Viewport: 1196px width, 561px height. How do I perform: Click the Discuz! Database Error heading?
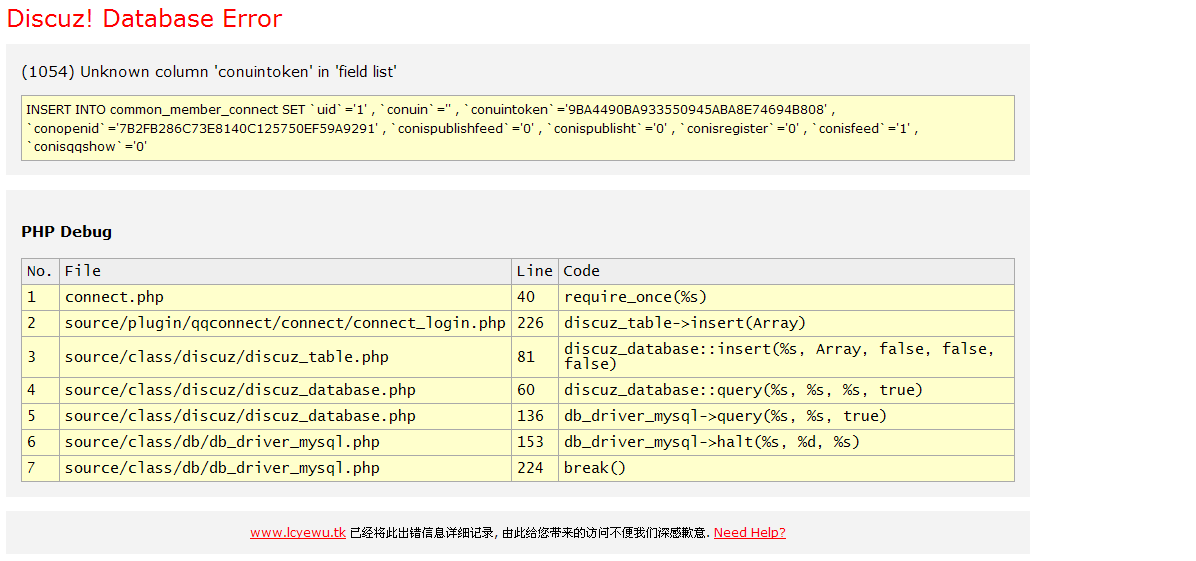click(144, 19)
